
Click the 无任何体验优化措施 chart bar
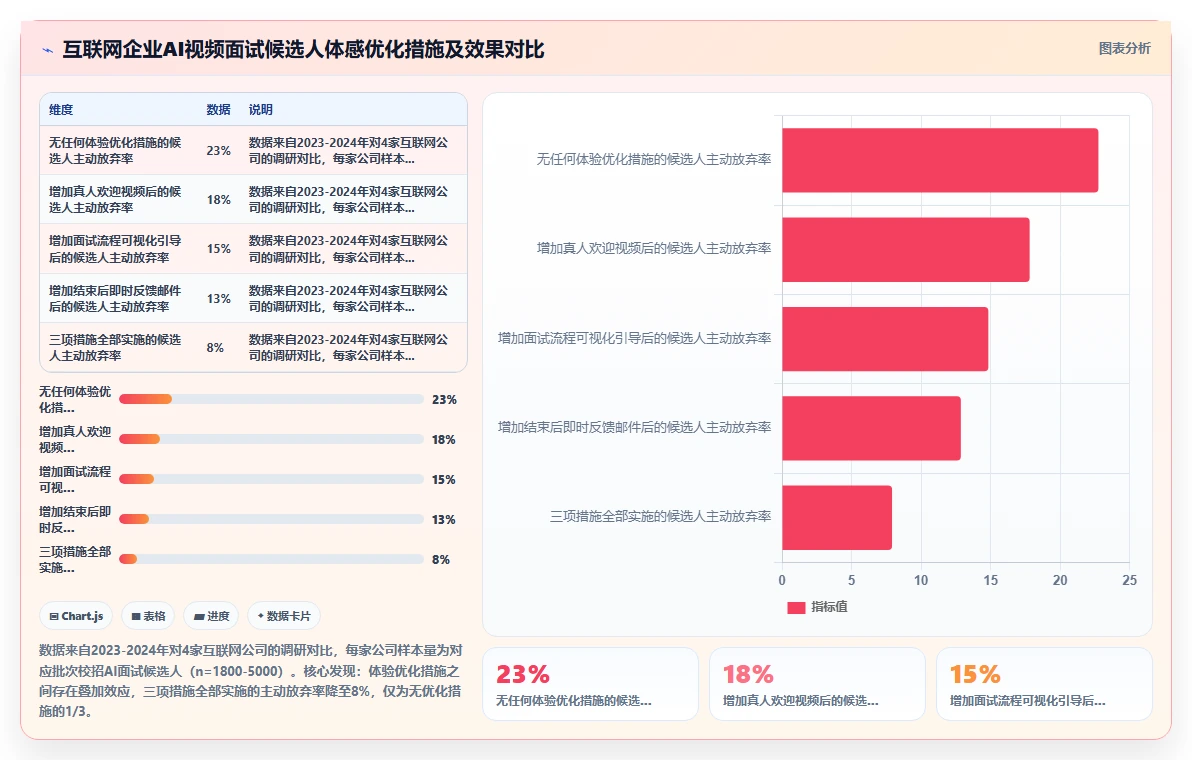pos(940,160)
